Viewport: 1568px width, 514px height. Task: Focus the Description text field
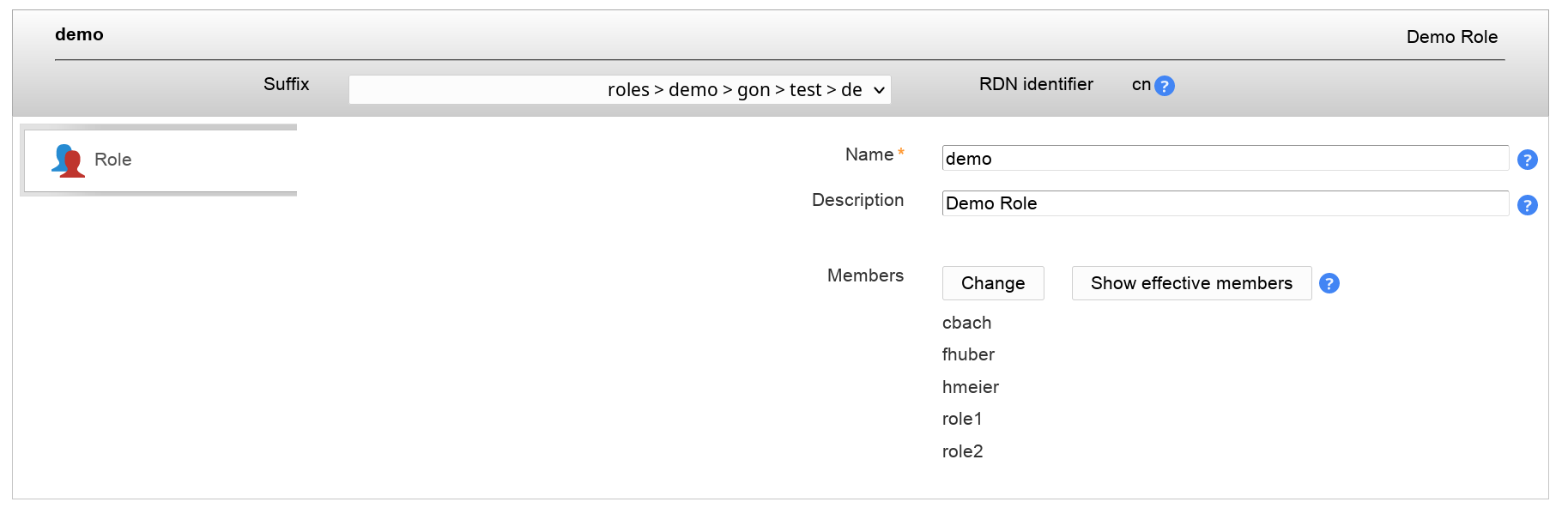click(x=1224, y=203)
